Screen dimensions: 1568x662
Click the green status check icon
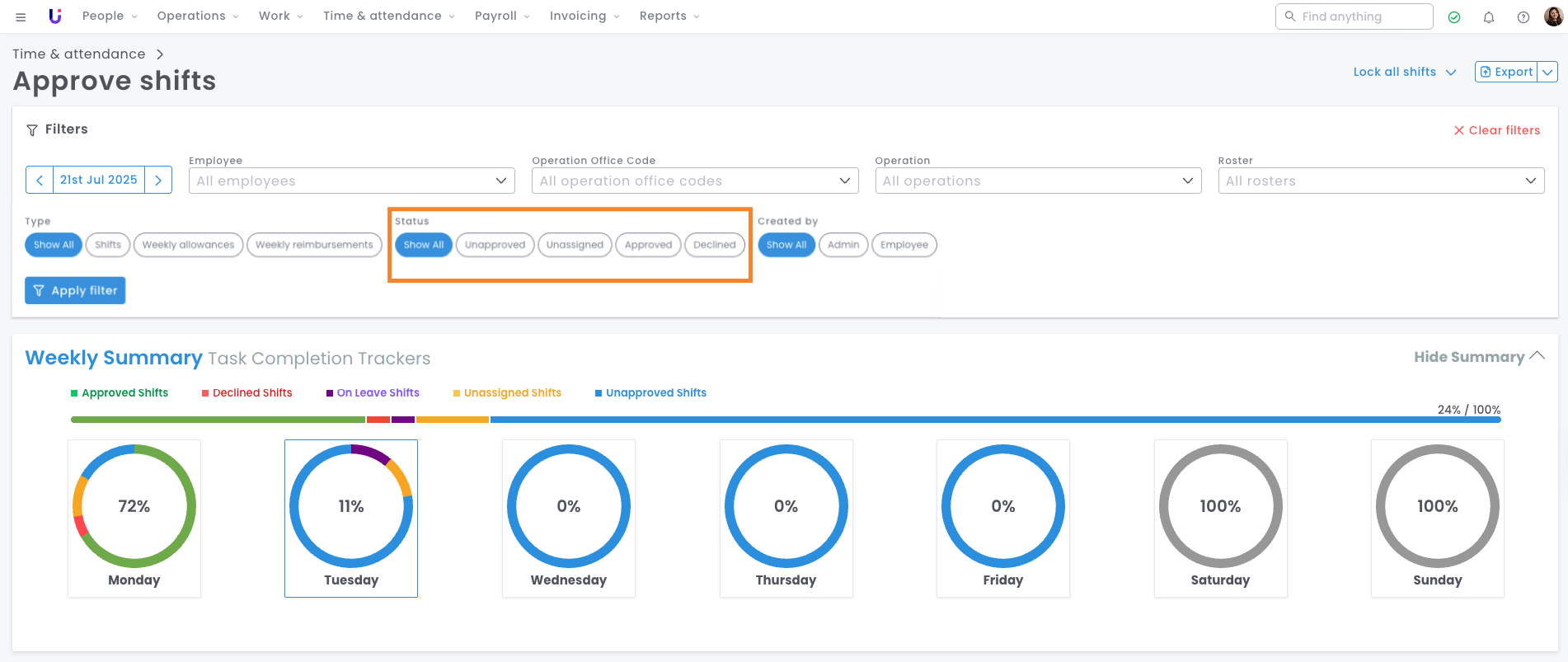(1454, 17)
